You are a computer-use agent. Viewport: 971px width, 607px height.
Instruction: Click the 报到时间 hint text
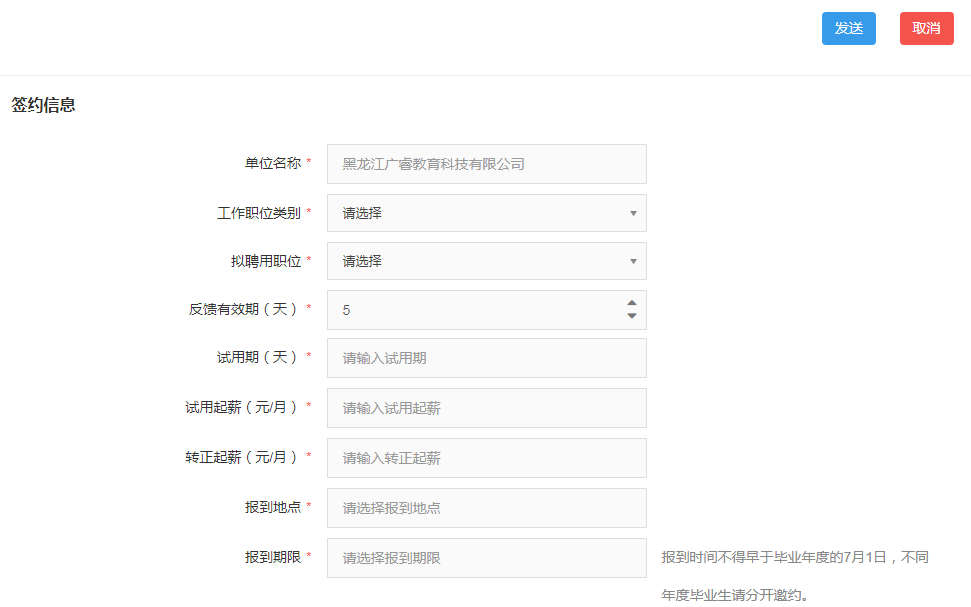pyautogui.click(x=794, y=557)
